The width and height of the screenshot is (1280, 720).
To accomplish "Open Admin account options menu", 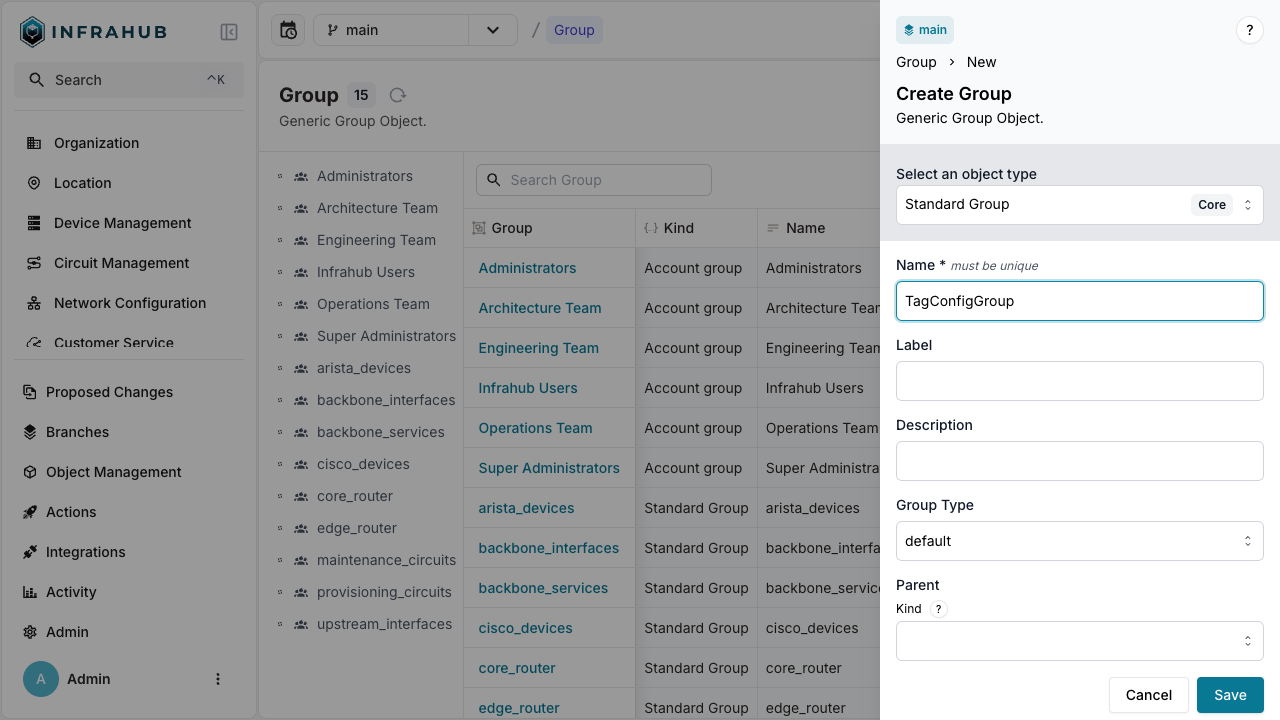I will 218,679.
